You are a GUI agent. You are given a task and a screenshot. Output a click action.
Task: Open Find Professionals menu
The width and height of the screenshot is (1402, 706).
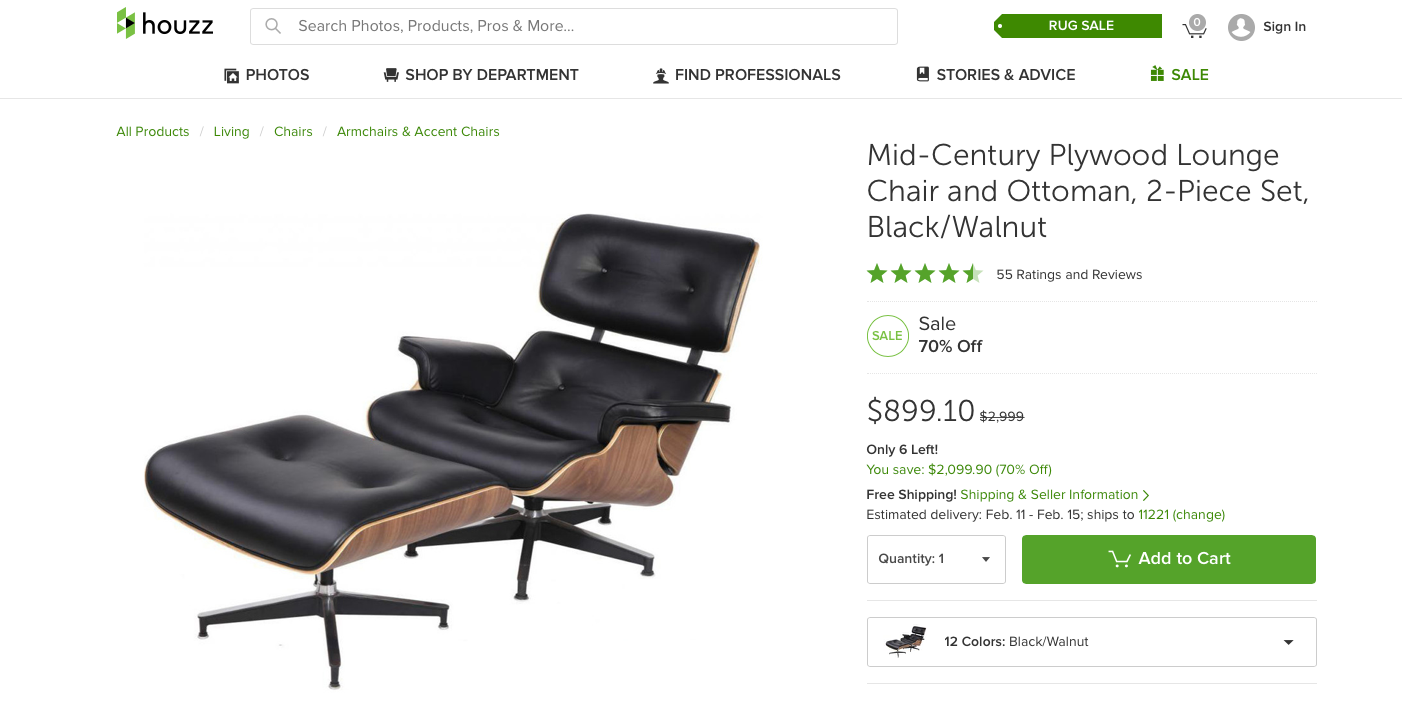[x=746, y=75]
